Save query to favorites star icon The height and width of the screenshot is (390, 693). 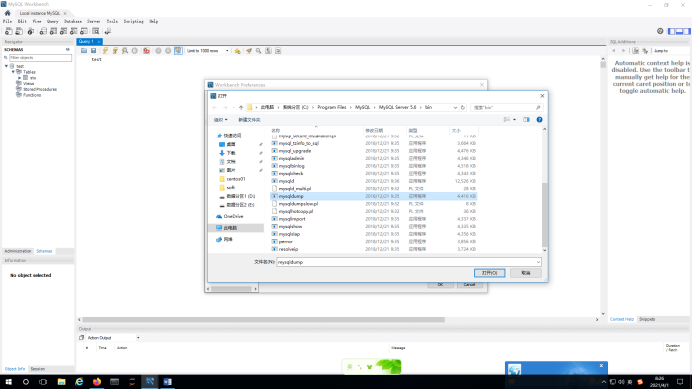click(237, 51)
